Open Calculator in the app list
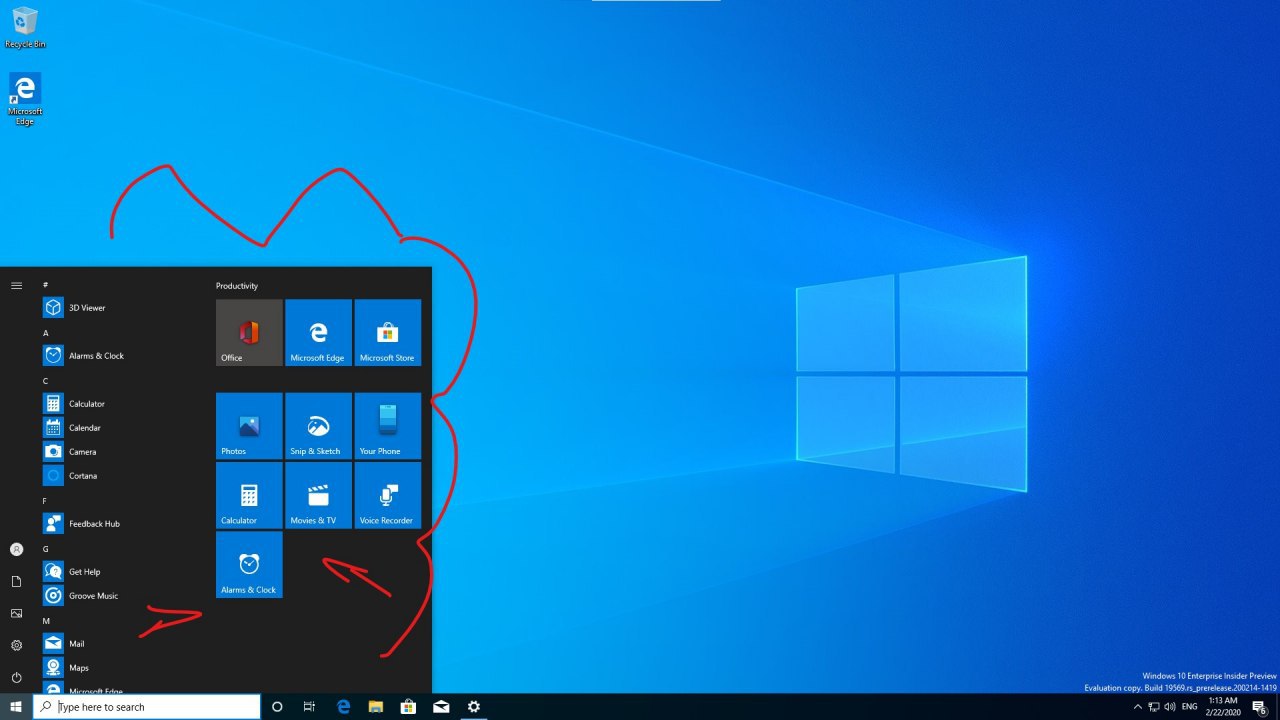The width and height of the screenshot is (1280, 720). coord(120,404)
